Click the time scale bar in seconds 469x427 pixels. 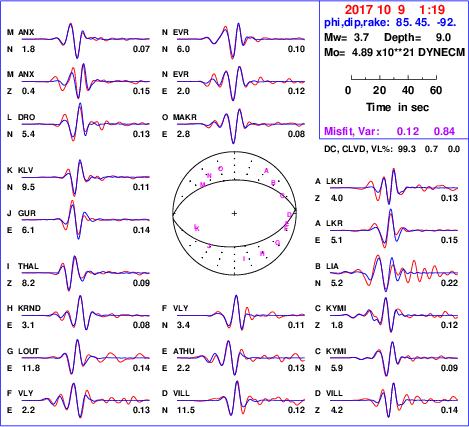click(394, 78)
